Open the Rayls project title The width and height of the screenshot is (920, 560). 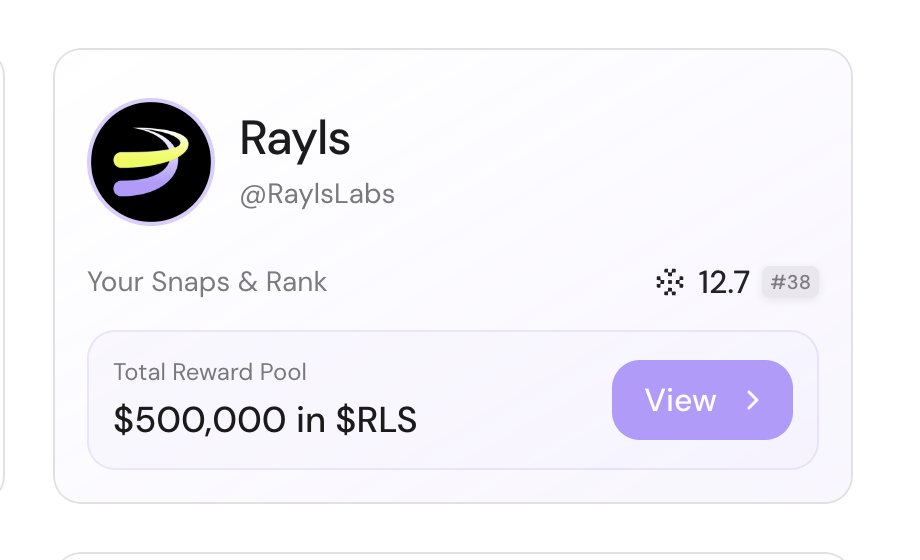point(295,138)
